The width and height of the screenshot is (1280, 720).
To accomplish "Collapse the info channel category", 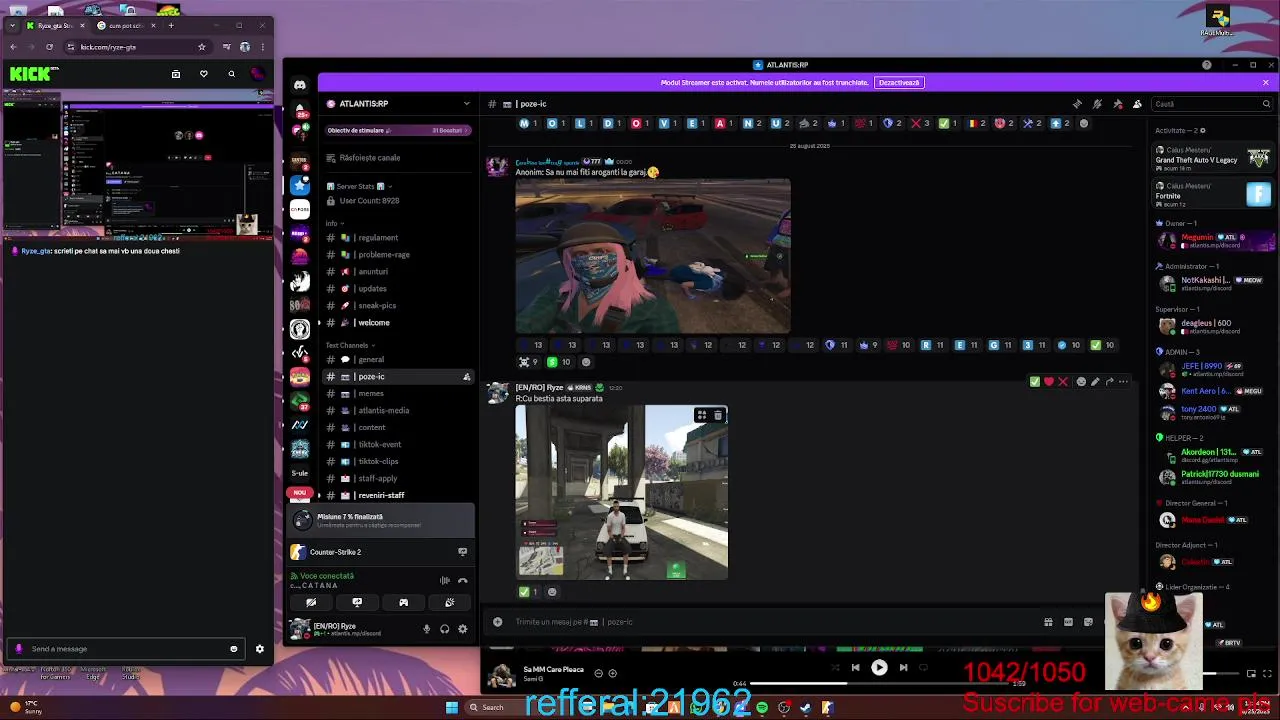I will pos(334,223).
